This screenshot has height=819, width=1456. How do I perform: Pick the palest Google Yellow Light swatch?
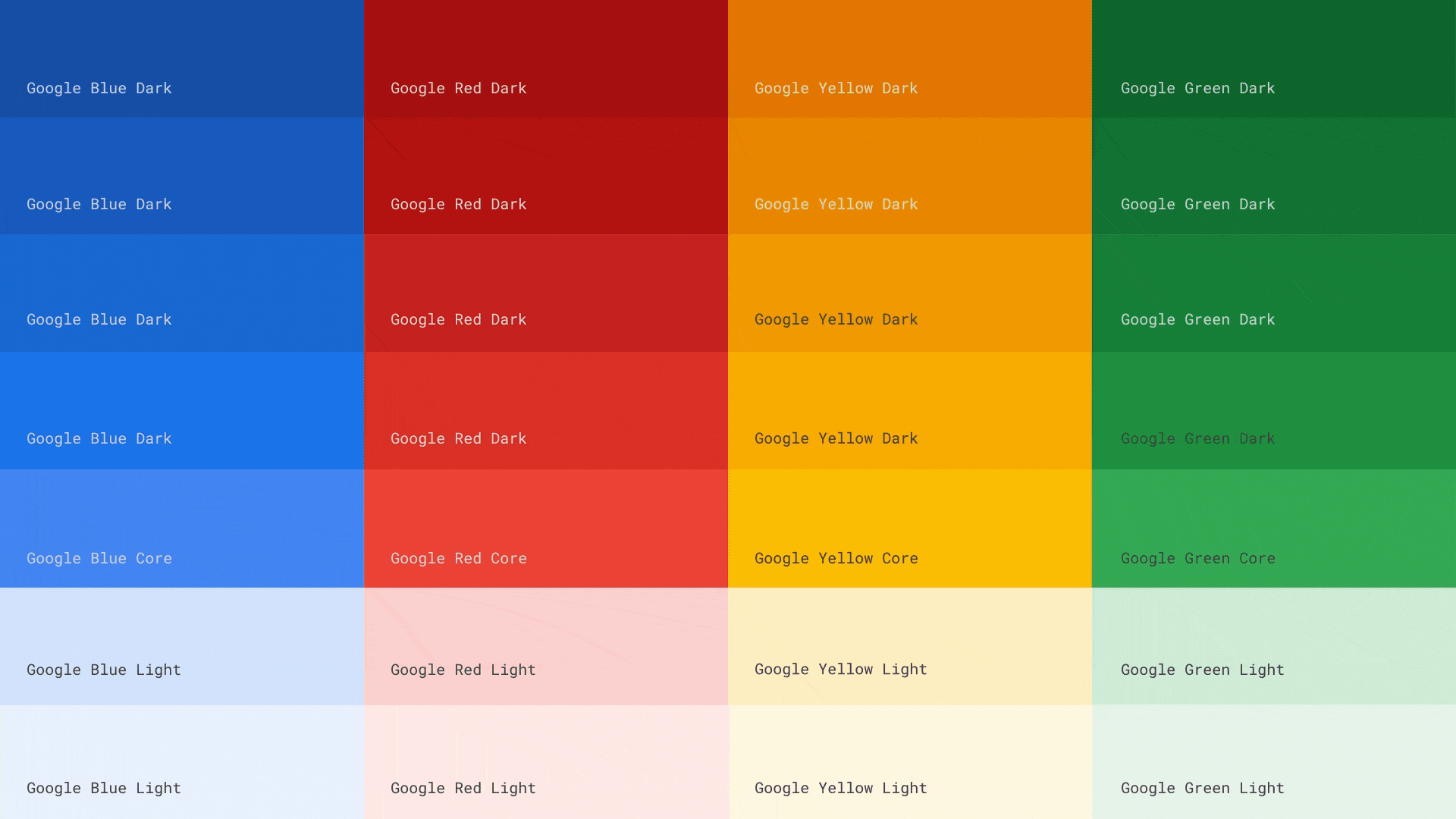[910, 762]
